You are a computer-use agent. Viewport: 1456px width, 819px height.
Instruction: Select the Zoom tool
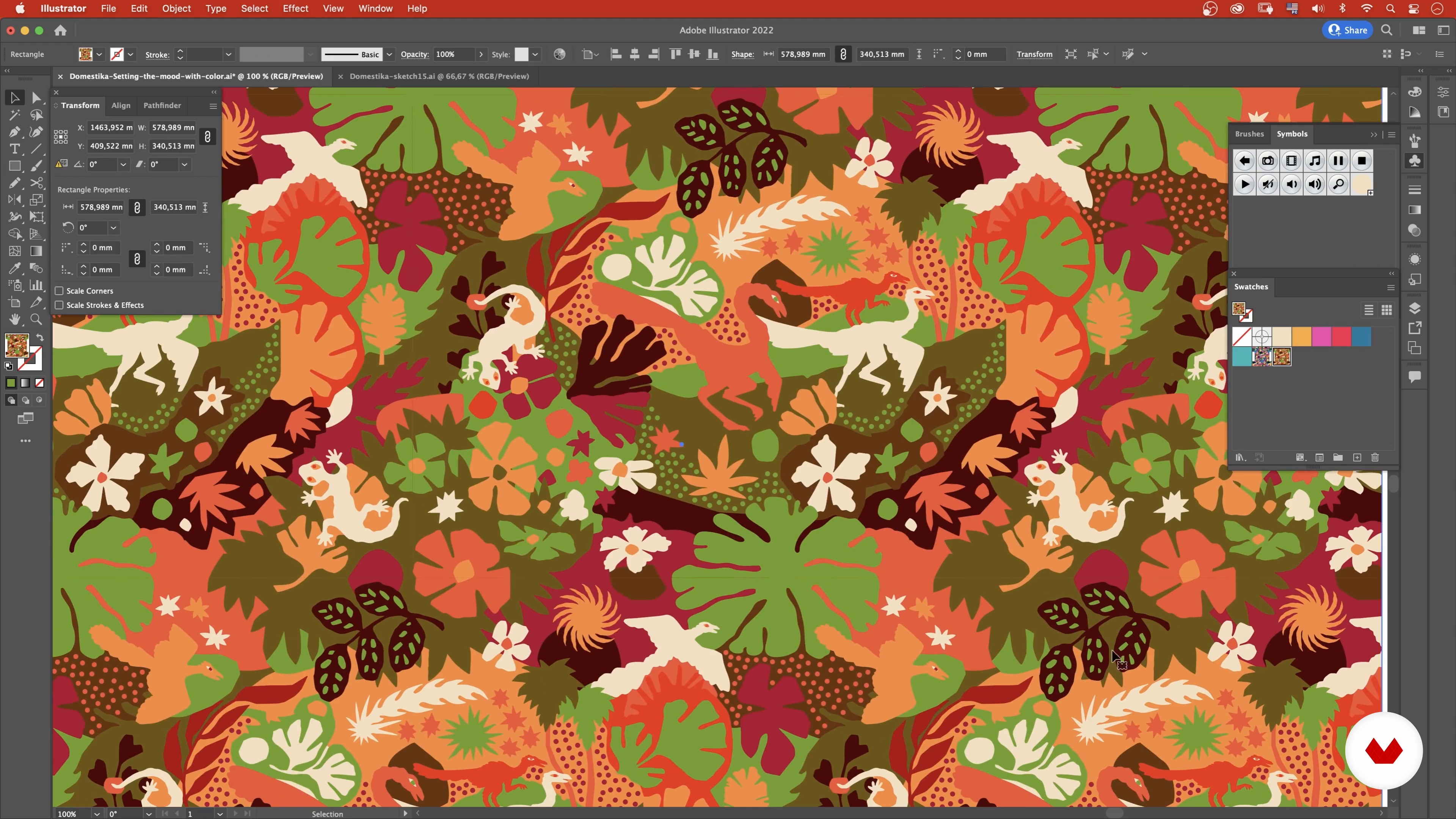pos(36,319)
